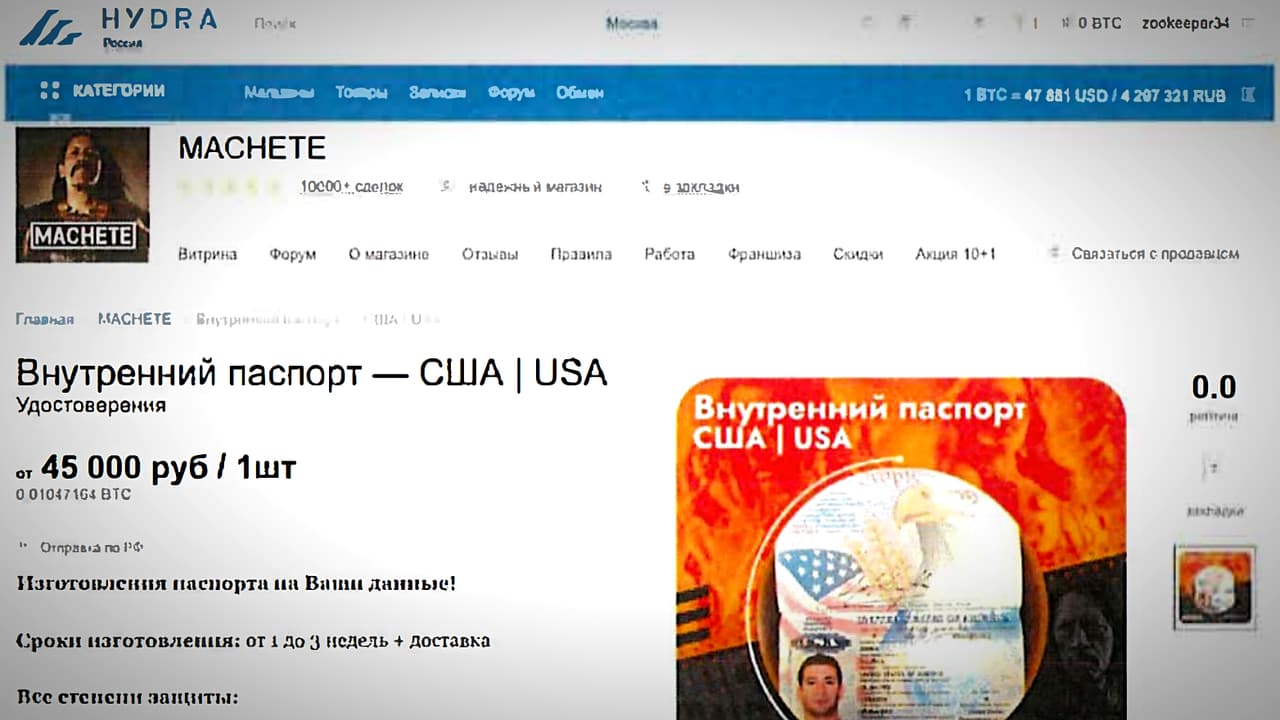This screenshot has width=1280, height=720.
Task: Click the seller star rating
Action: click(232, 186)
